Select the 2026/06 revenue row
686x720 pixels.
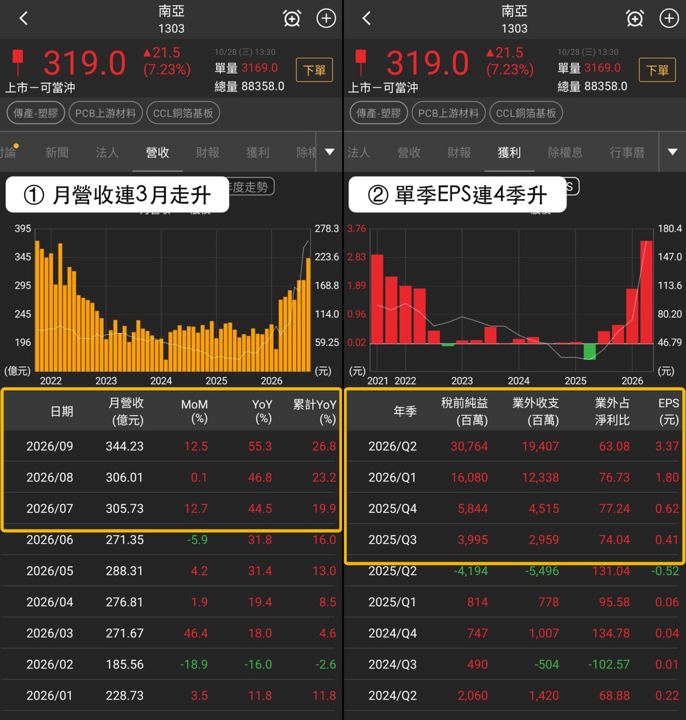point(171,540)
